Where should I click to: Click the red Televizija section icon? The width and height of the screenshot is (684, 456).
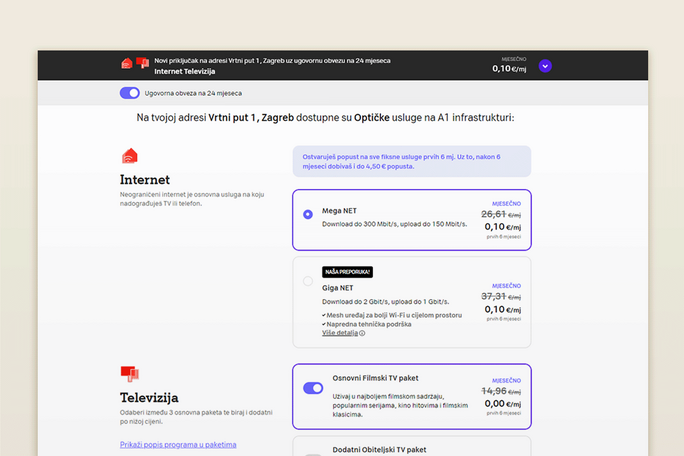click(x=129, y=374)
